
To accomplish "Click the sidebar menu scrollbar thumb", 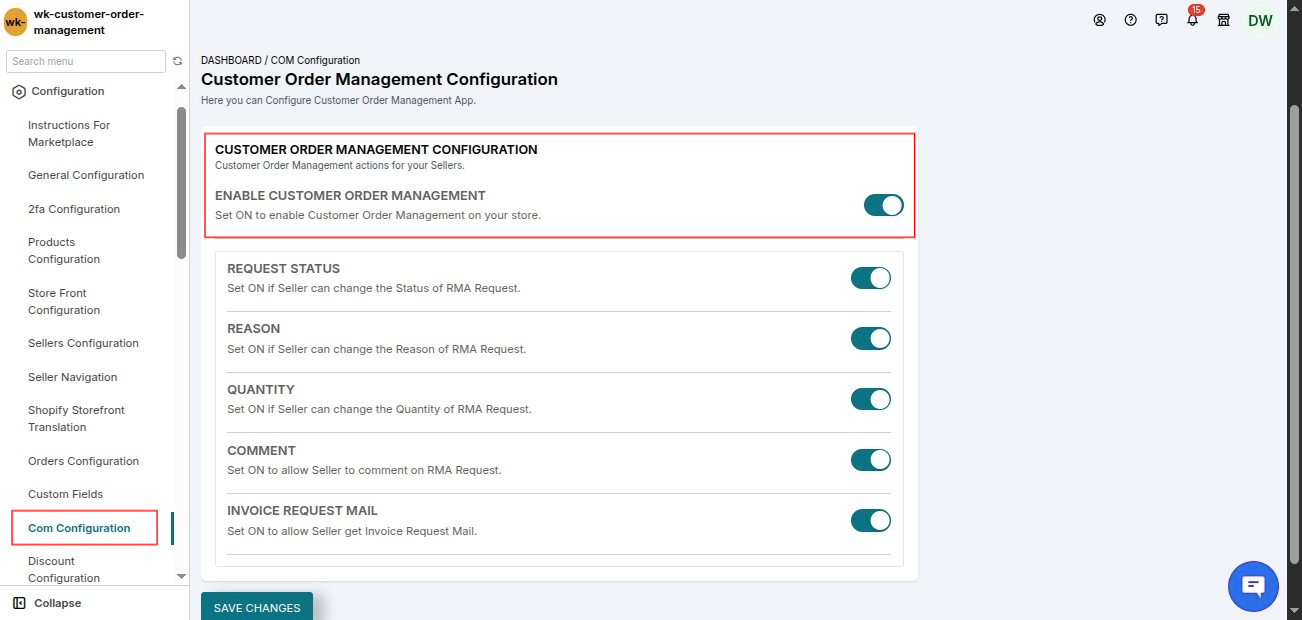I will (x=181, y=183).
